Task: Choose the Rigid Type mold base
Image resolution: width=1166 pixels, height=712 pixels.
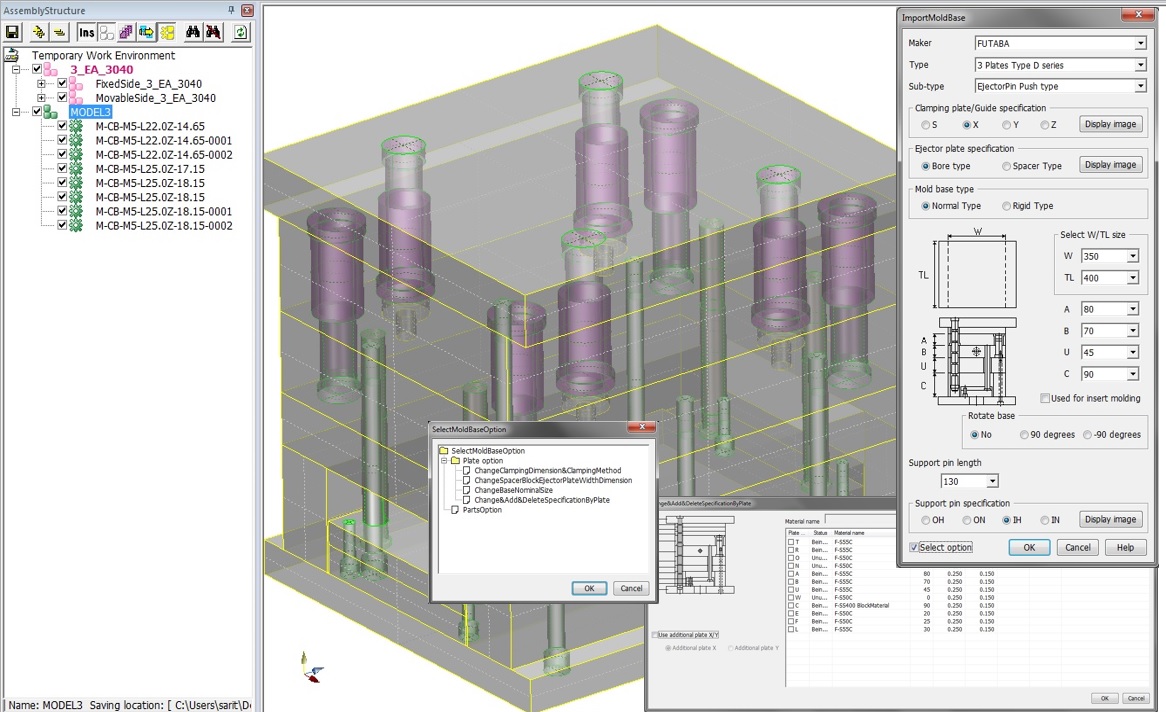Action: pyautogui.click(x=1007, y=206)
